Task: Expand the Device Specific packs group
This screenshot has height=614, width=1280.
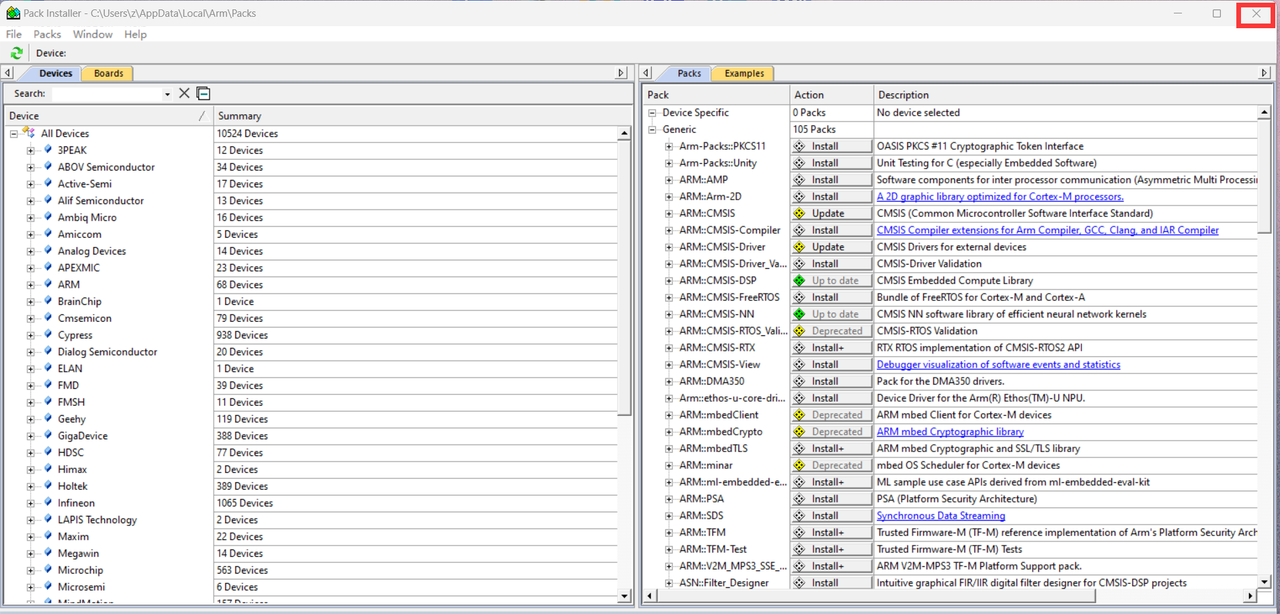Action: [652, 113]
